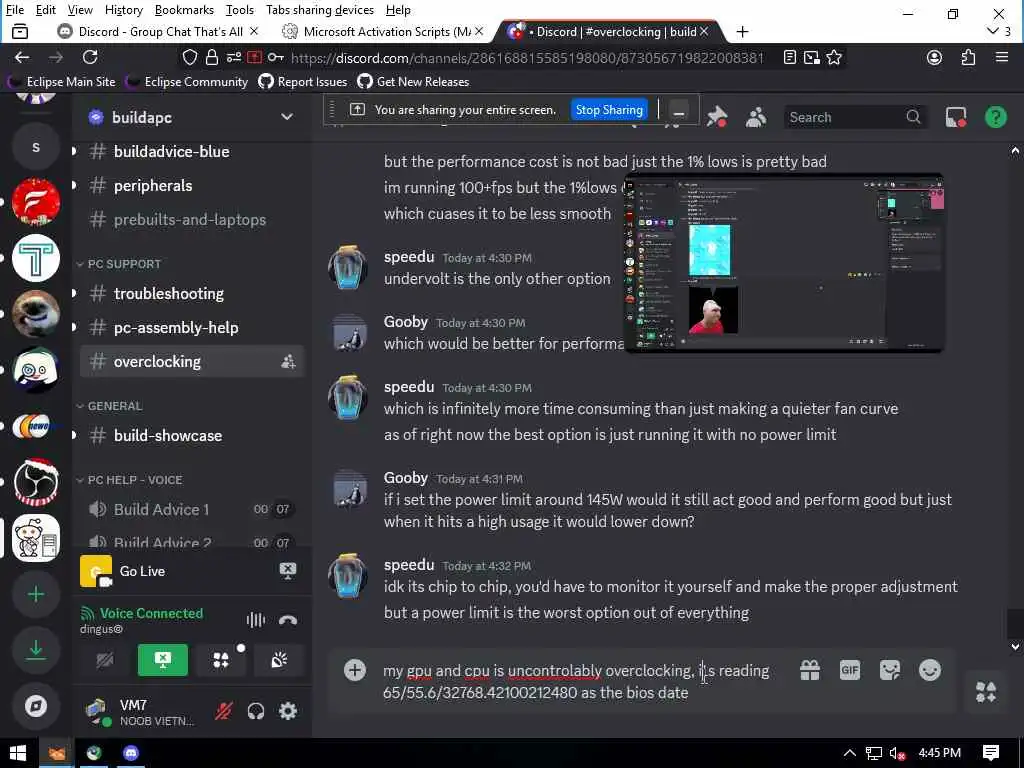This screenshot has width=1024, height=768.
Task: Open Discord from the taskbar
Action: (131, 753)
